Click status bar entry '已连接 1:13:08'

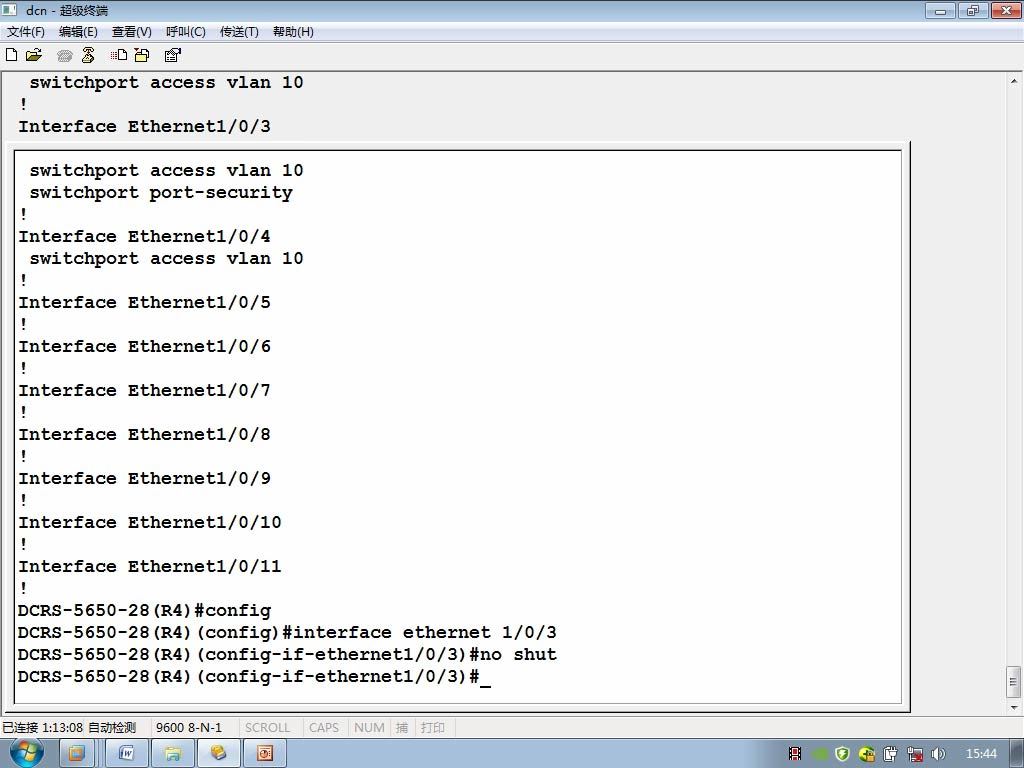click(42, 728)
